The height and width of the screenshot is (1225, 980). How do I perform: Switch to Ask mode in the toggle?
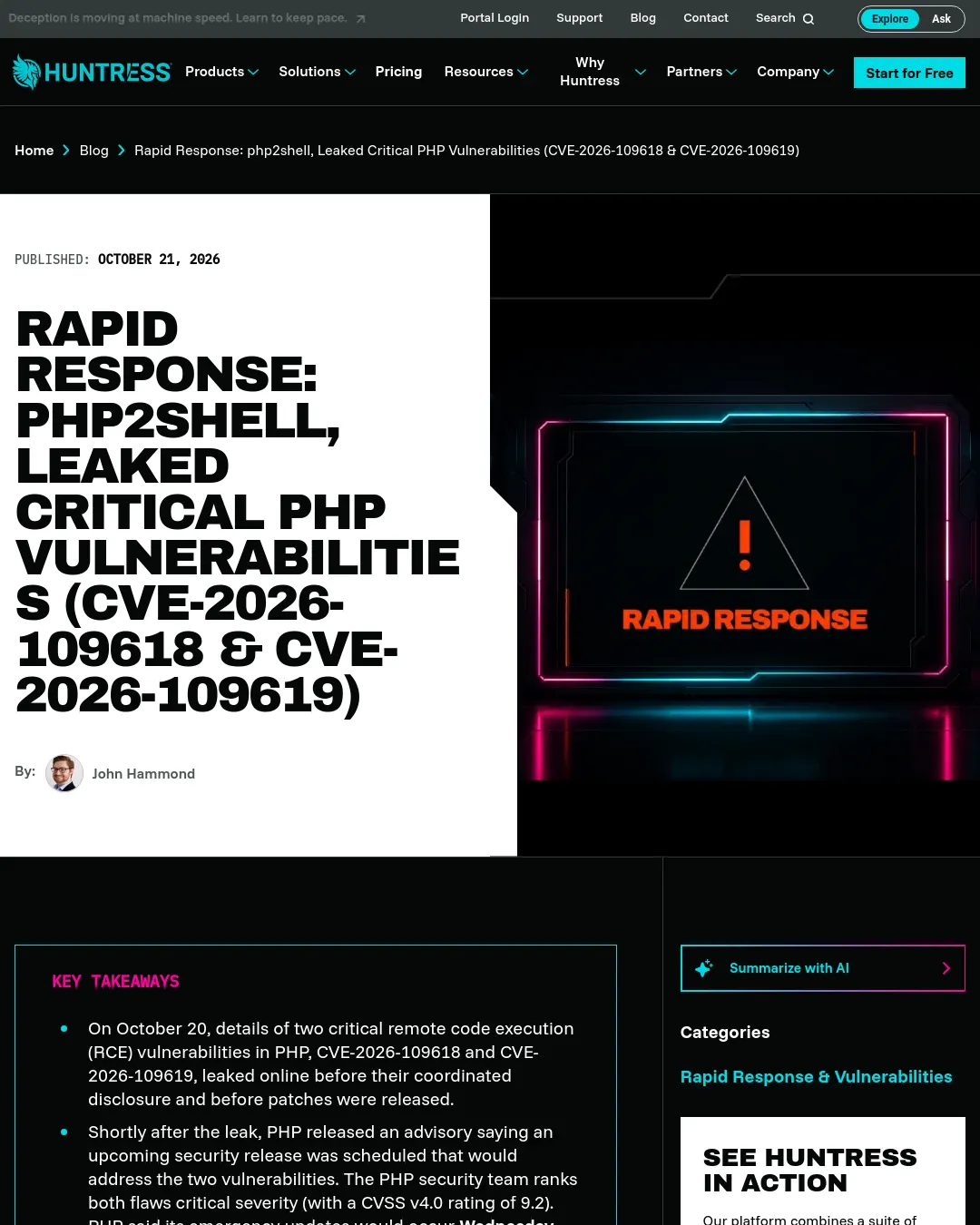point(941,19)
